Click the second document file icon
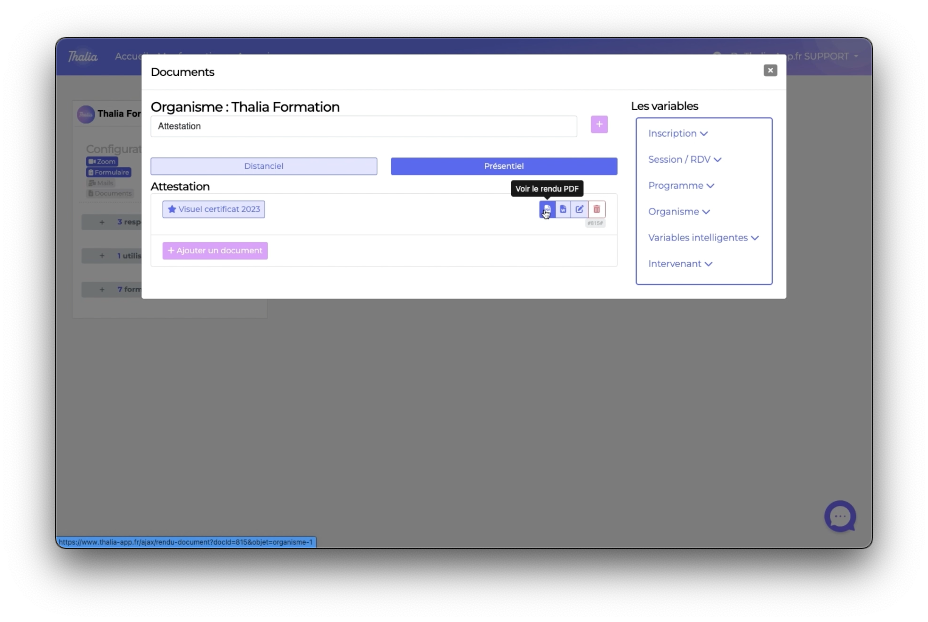Image resolution: width=928 pixels, height=622 pixels. coord(563,209)
